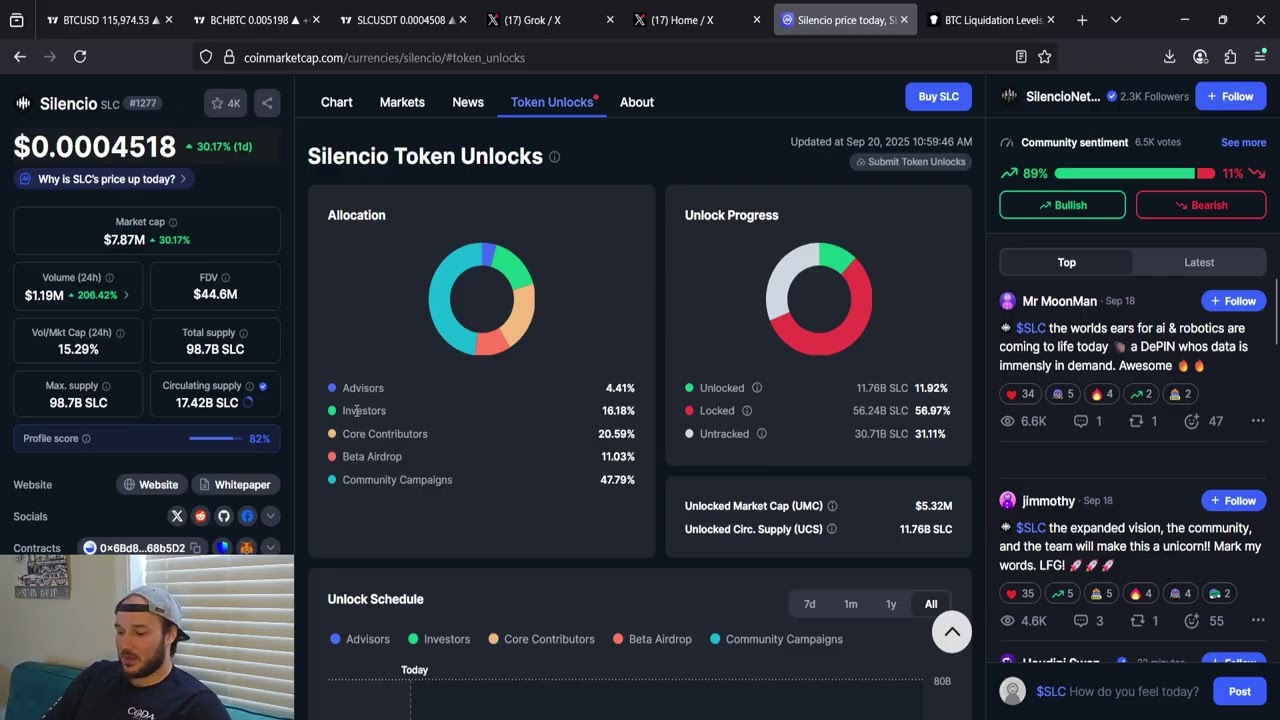Click info icon next to Silencio Token Unlocks
1280x720 pixels.
[555, 157]
